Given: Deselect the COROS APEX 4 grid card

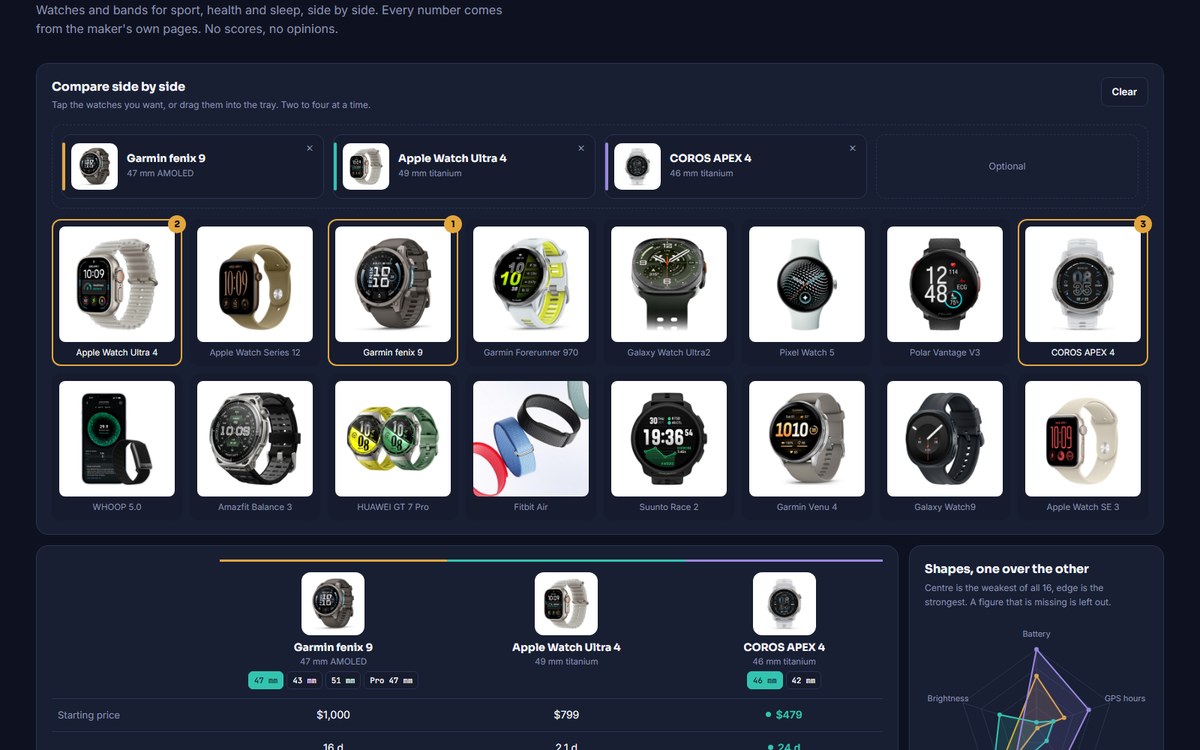Looking at the screenshot, I should click(x=1083, y=293).
